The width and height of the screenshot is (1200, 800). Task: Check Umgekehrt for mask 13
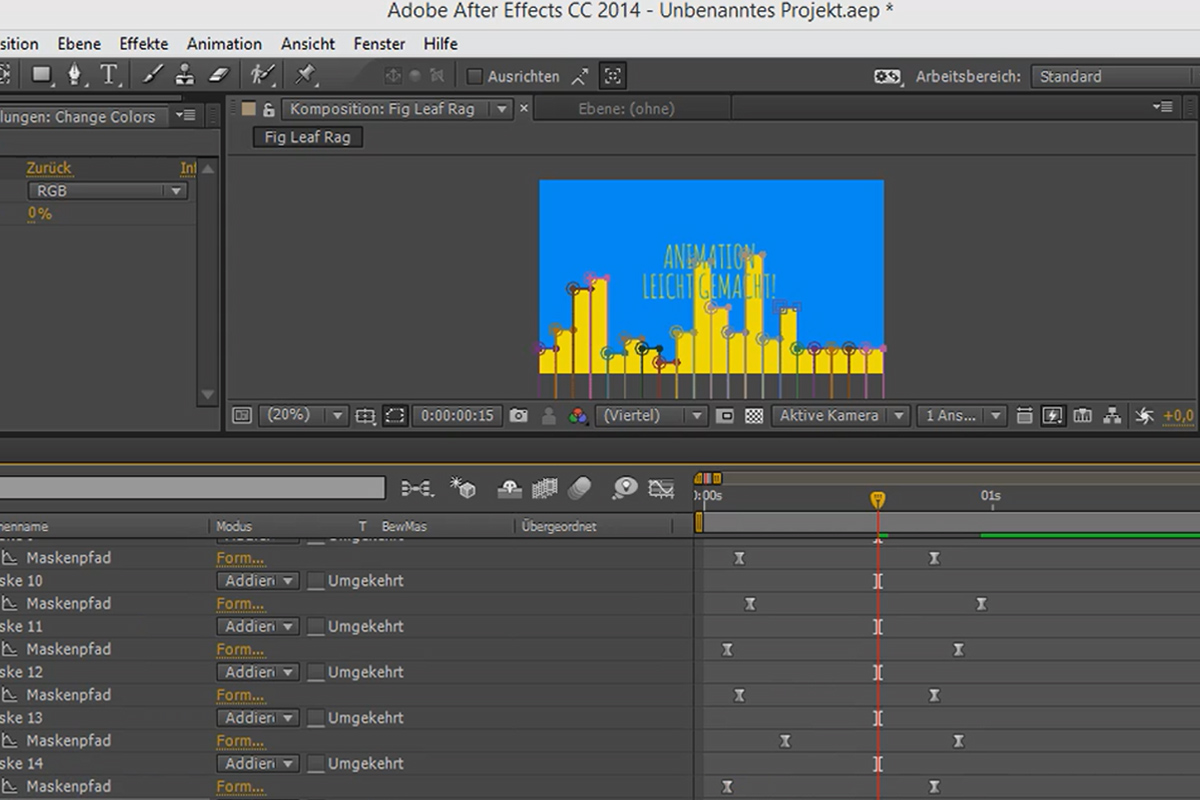click(316, 718)
